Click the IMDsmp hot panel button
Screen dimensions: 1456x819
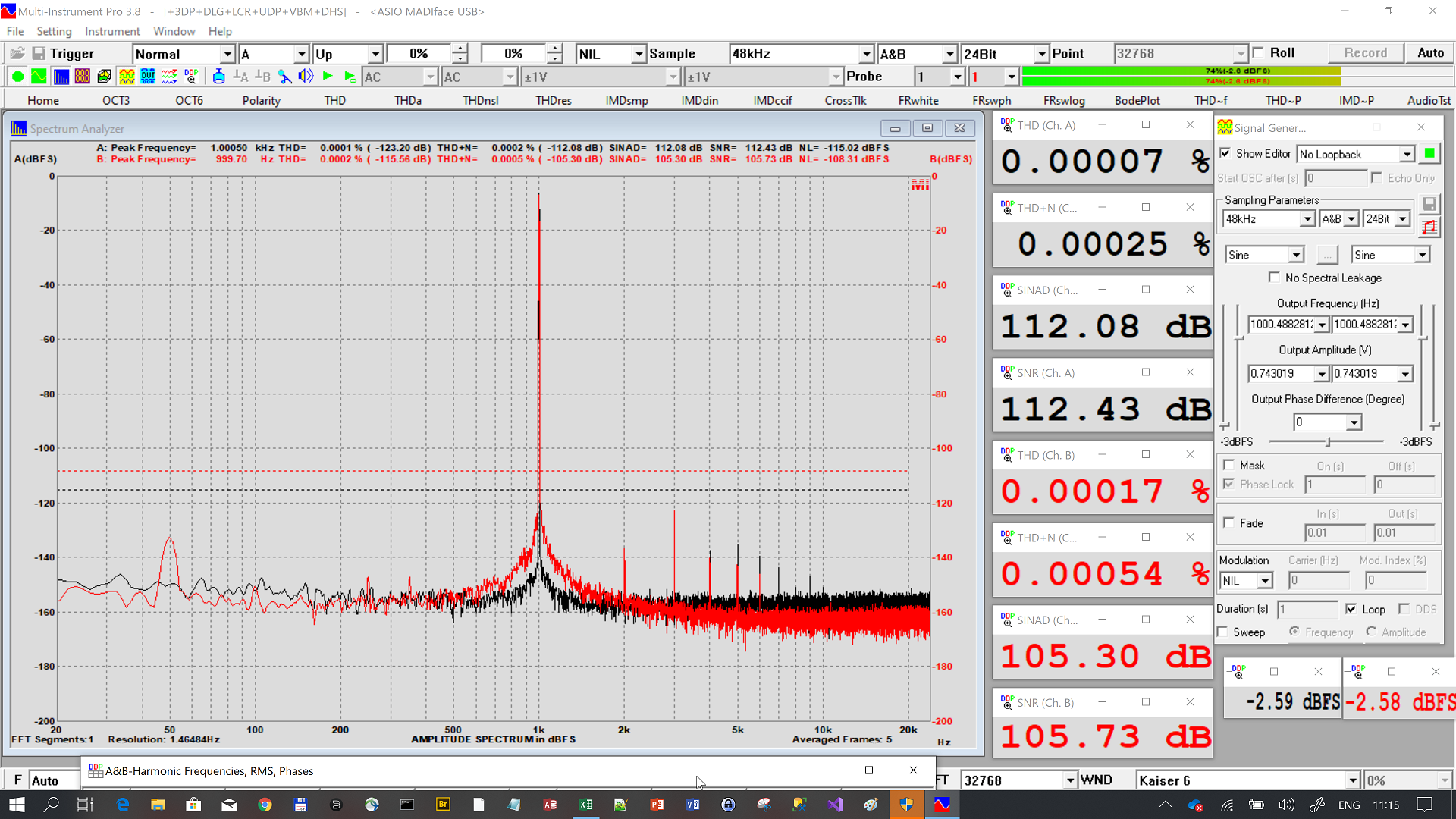point(626,100)
